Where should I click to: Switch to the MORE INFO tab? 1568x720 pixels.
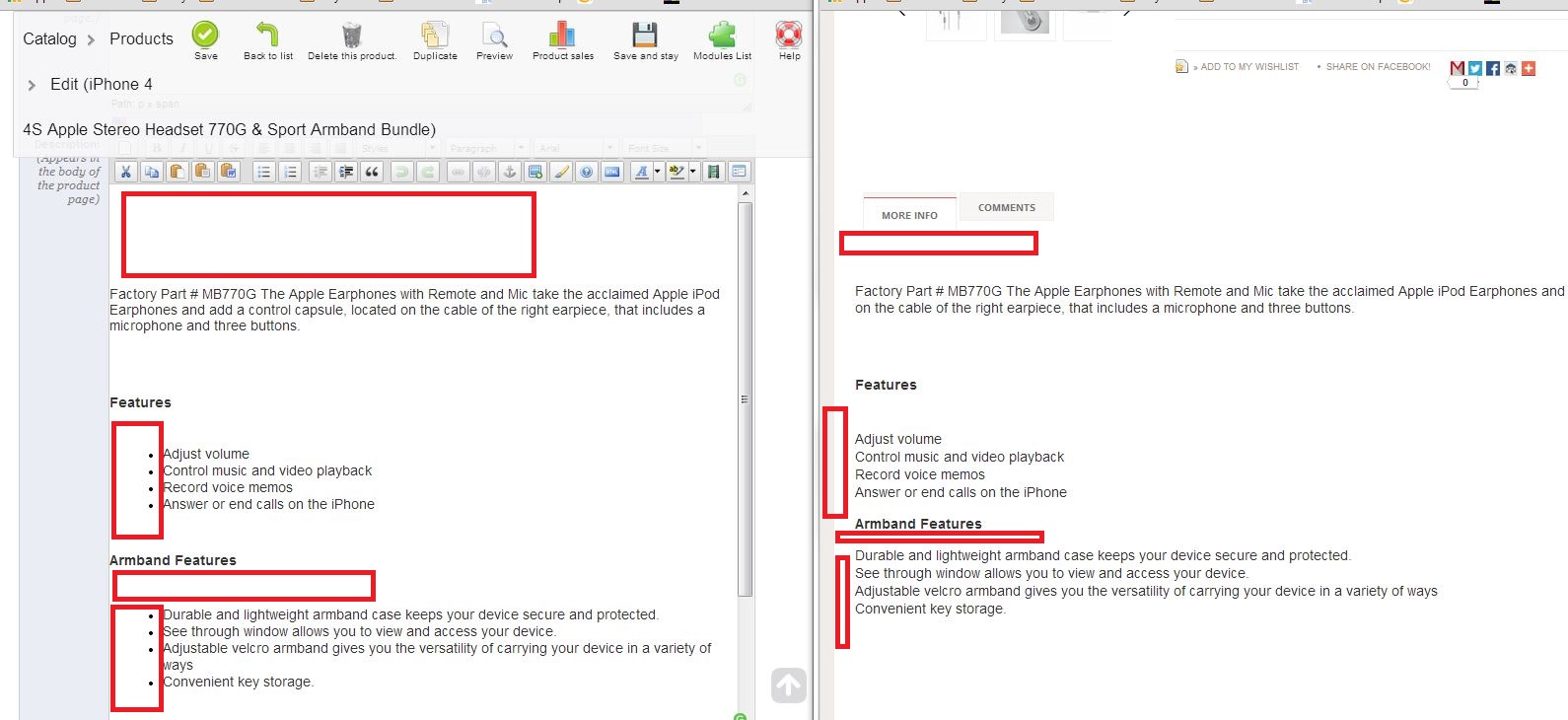(x=909, y=214)
